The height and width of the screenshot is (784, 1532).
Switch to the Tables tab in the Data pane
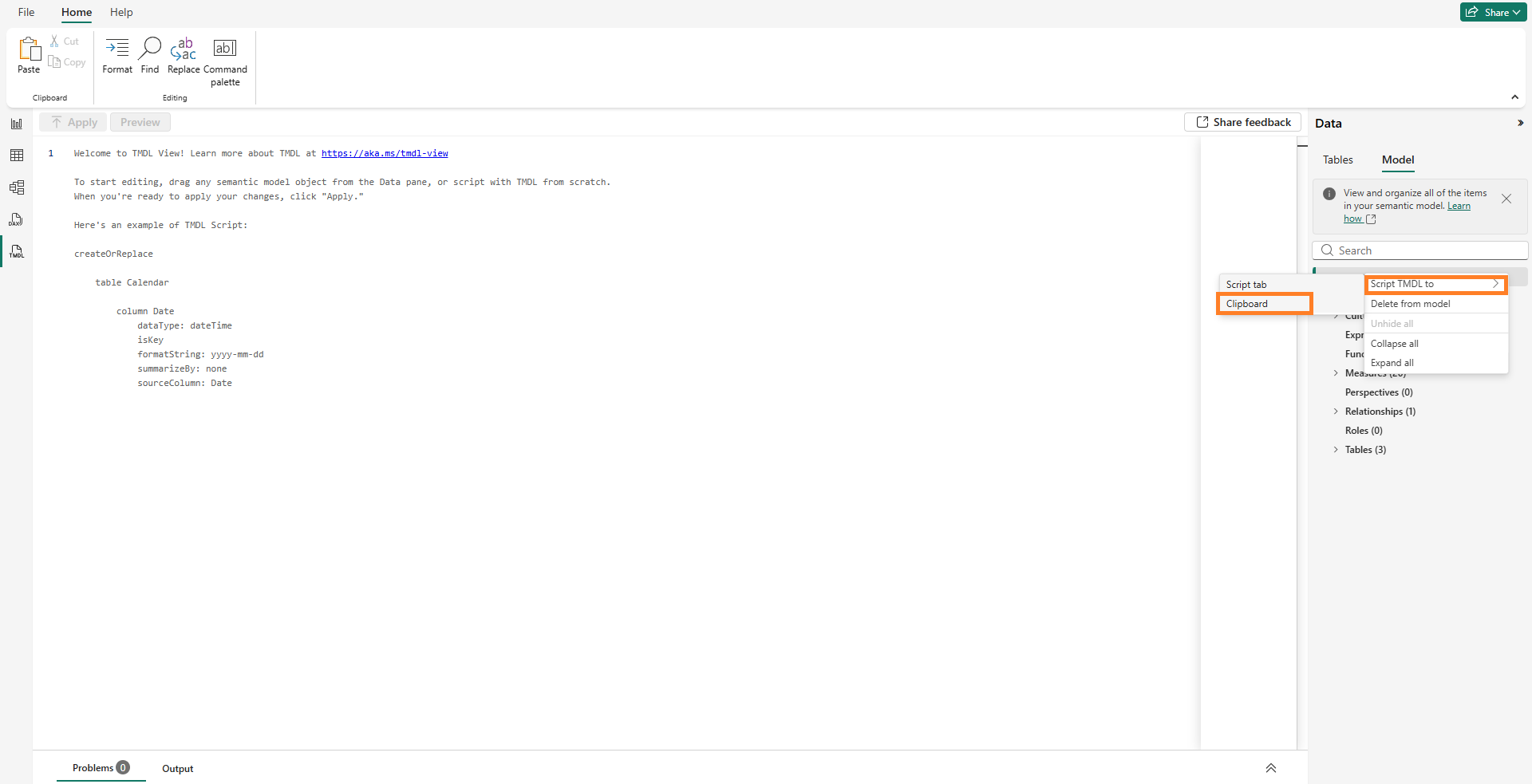click(1338, 160)
